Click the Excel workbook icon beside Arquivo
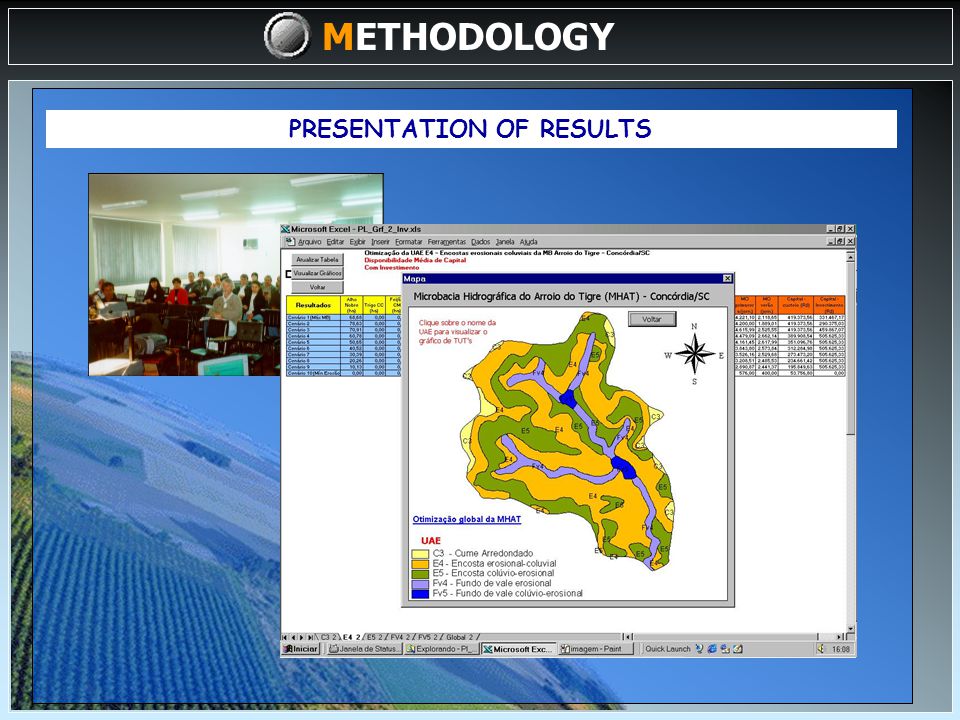Image resolution: width=960 pixels, height=720 pixels. (x=291, y=242)
